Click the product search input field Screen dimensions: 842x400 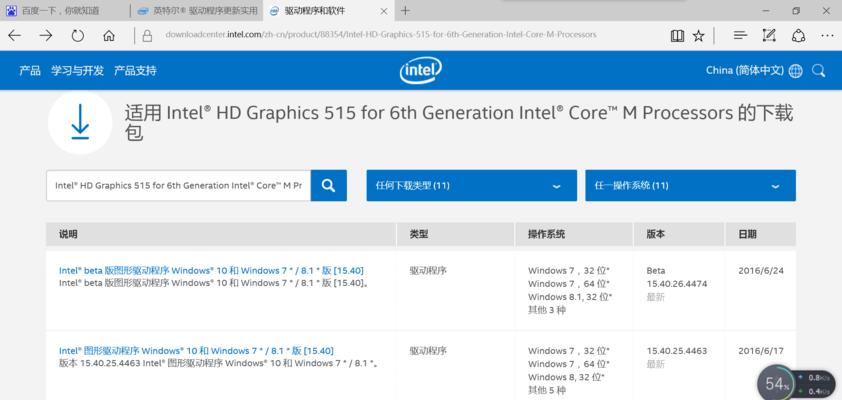click(178, 186)
